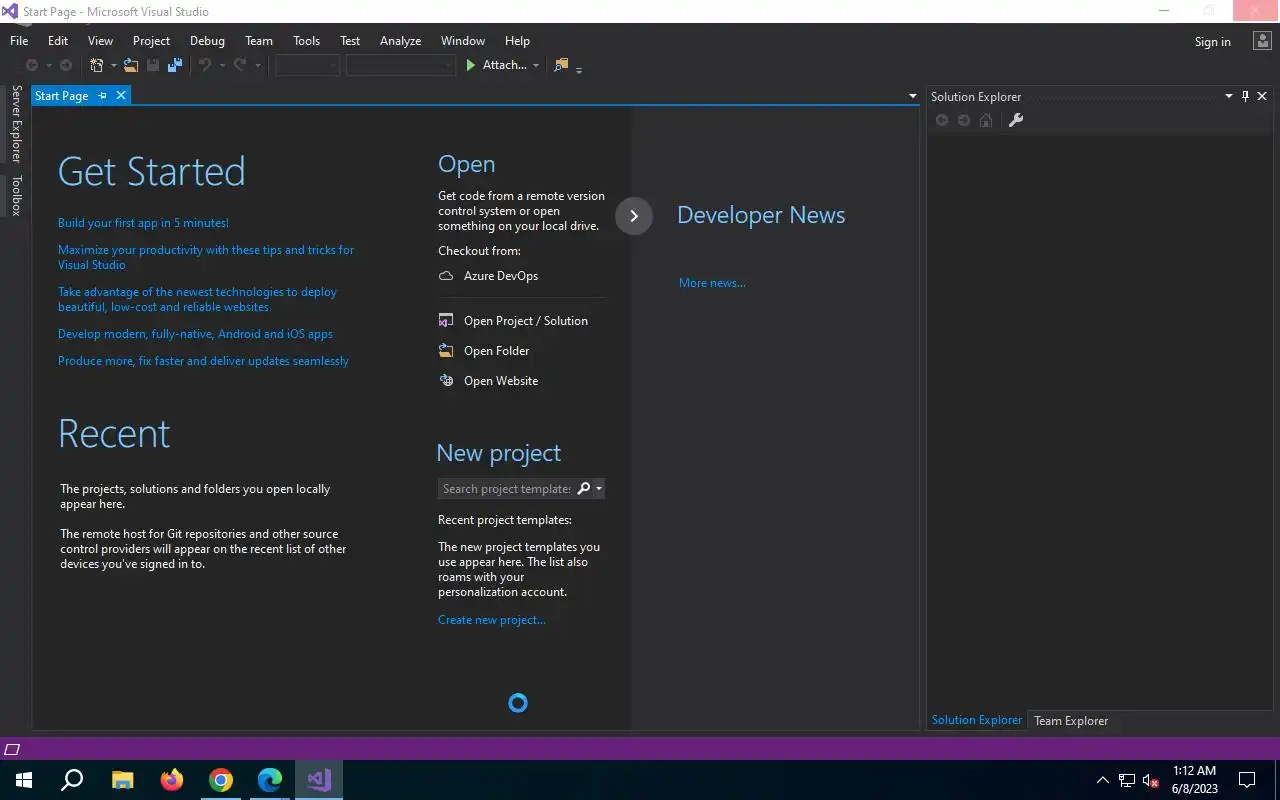
Task: Click the Navigate Backward arrow in toolbar
Action: pos(32,65)
